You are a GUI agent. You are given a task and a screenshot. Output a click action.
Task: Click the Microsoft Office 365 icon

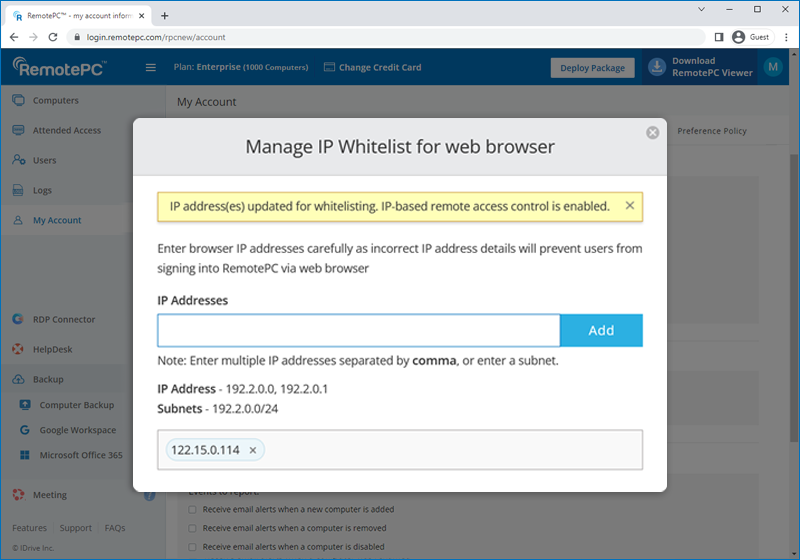(26, 455)
